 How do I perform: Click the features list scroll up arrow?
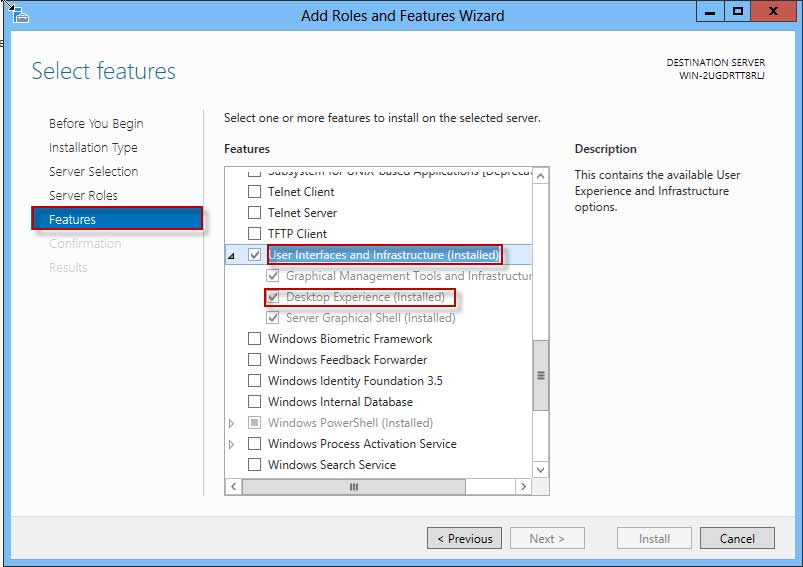coord(540,176)
